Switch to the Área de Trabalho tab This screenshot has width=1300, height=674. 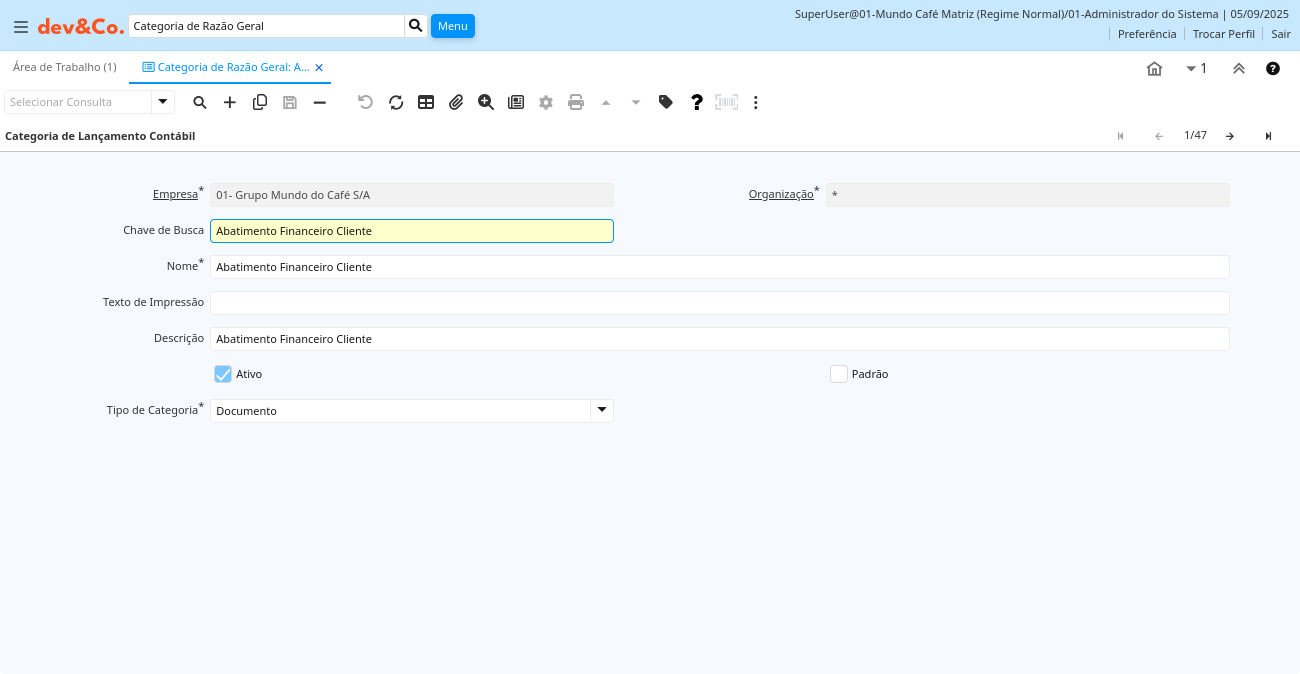65,67
